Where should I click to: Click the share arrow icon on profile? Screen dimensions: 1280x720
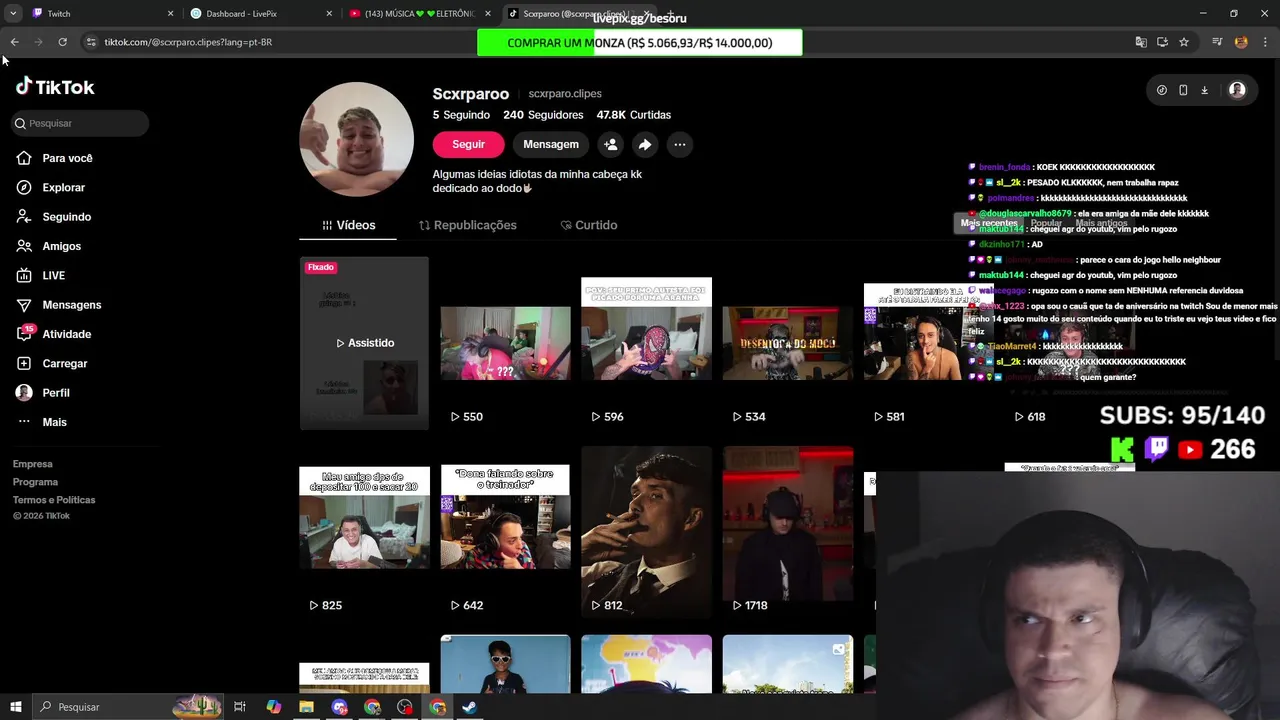coord(645,144)
